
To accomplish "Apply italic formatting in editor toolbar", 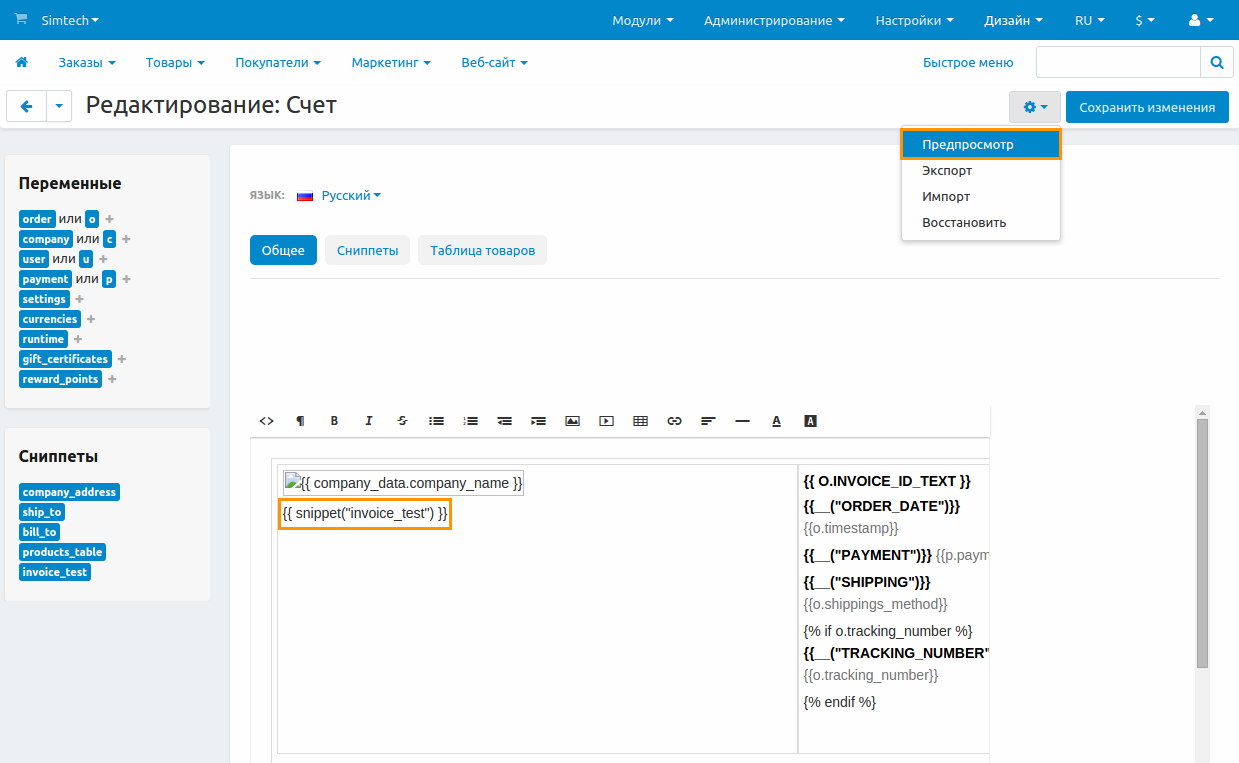I will tap(368, 421).
